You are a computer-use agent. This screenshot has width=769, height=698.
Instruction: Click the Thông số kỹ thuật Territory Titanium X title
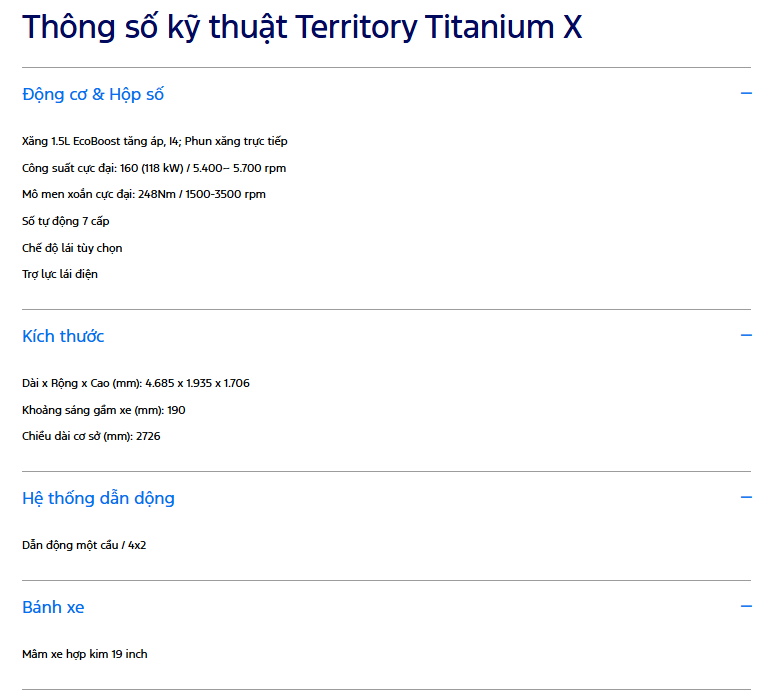coord(302,27)
